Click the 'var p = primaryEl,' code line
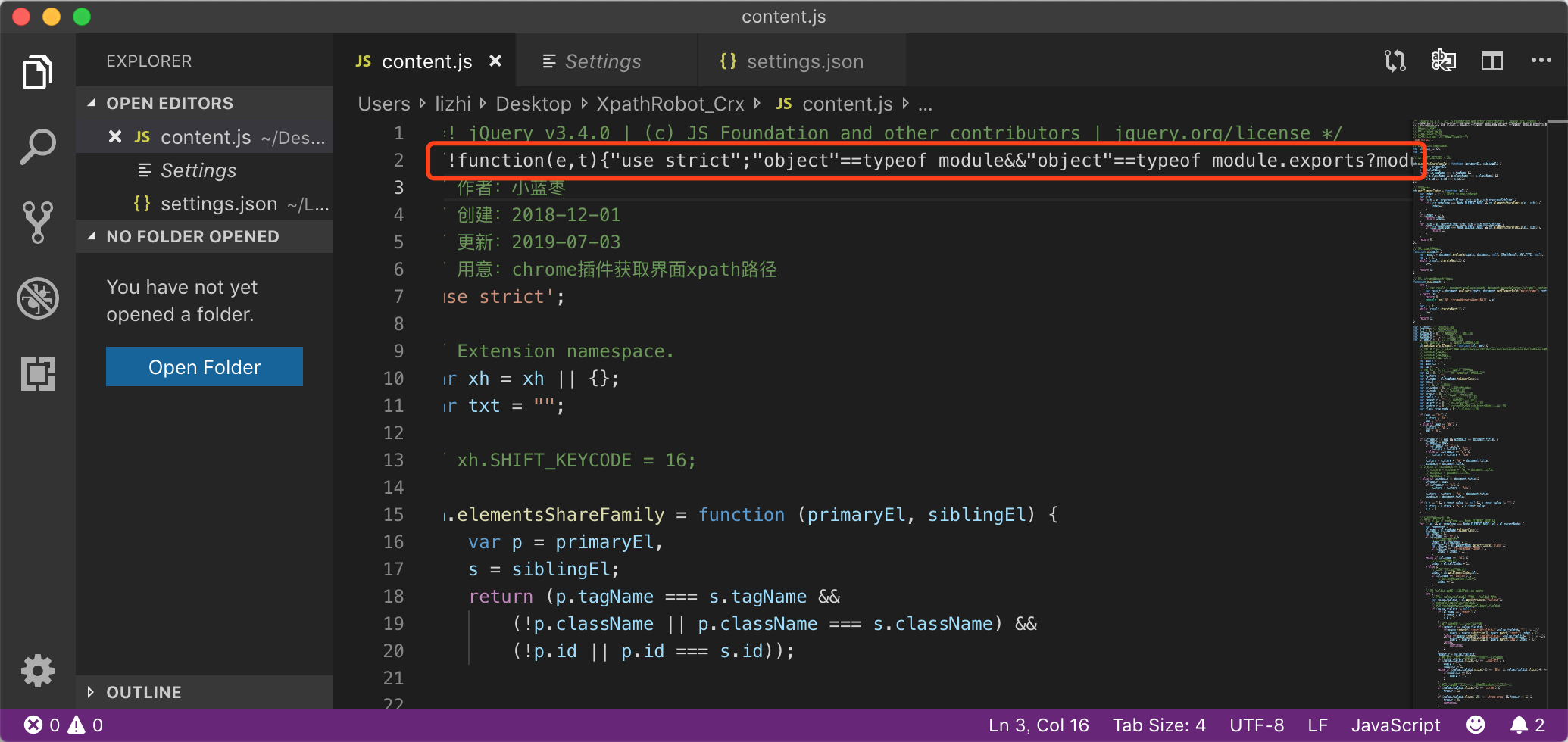Viewport: 1568px width, 742px height. (566, 542)
